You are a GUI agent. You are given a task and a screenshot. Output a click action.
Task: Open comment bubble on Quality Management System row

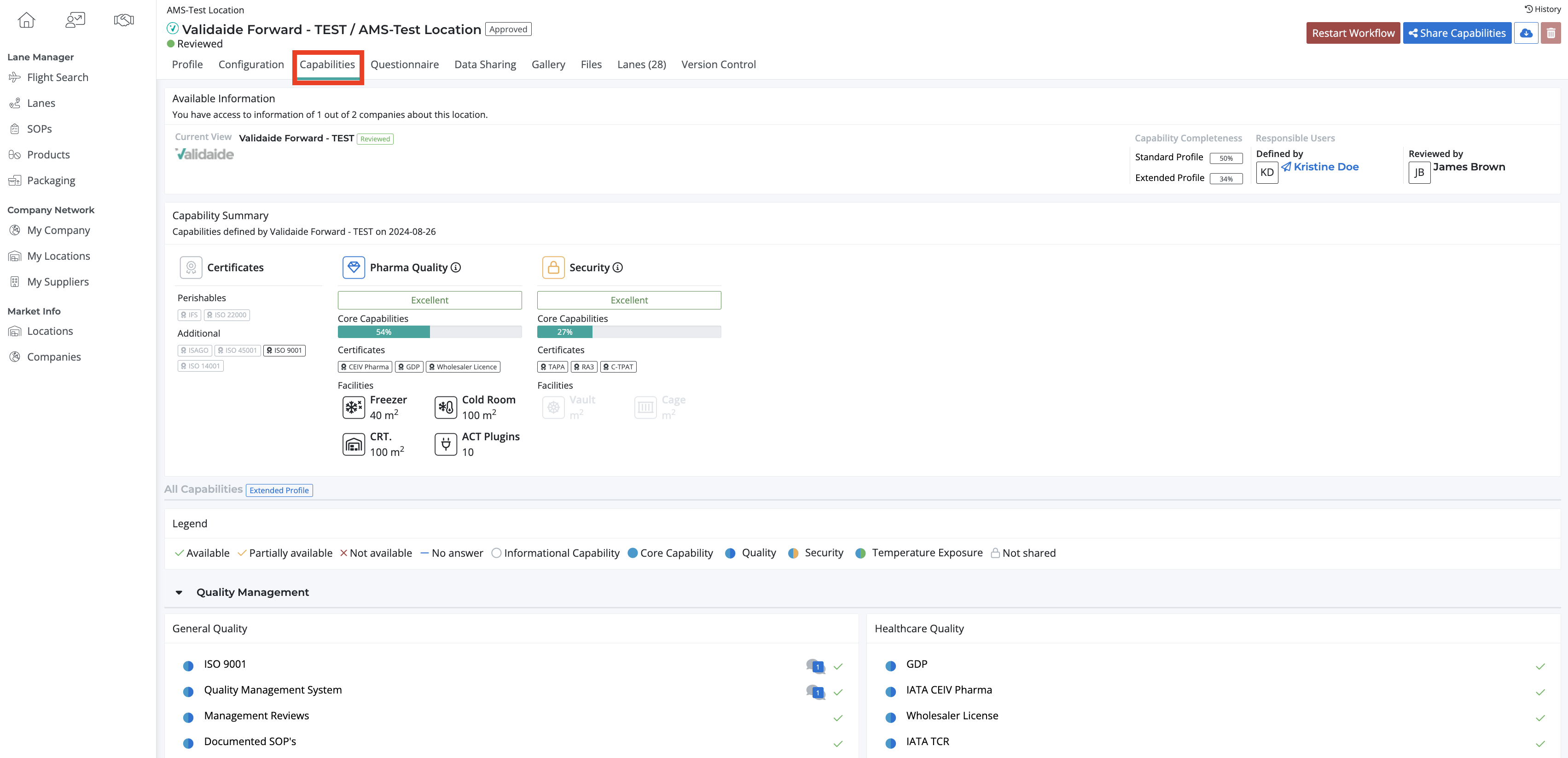point(815,692)
